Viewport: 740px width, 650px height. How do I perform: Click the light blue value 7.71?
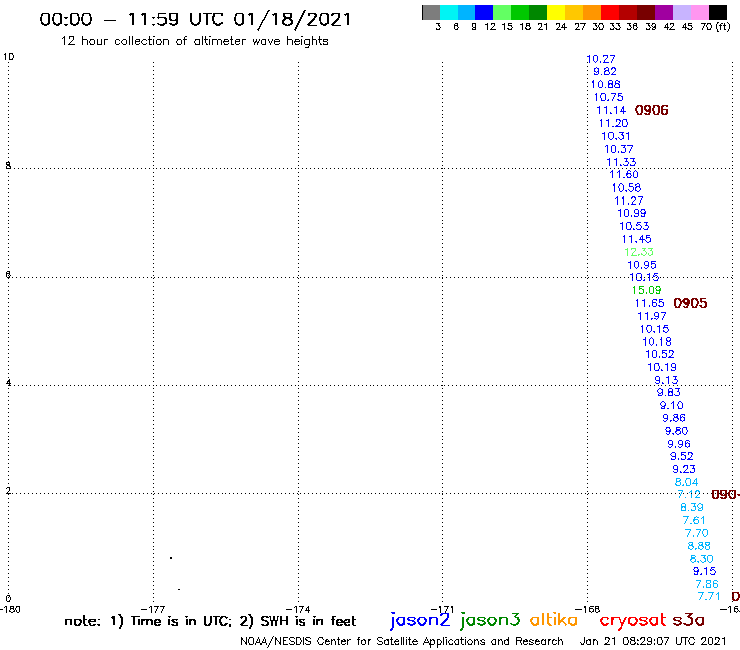[x=709, y=597]
